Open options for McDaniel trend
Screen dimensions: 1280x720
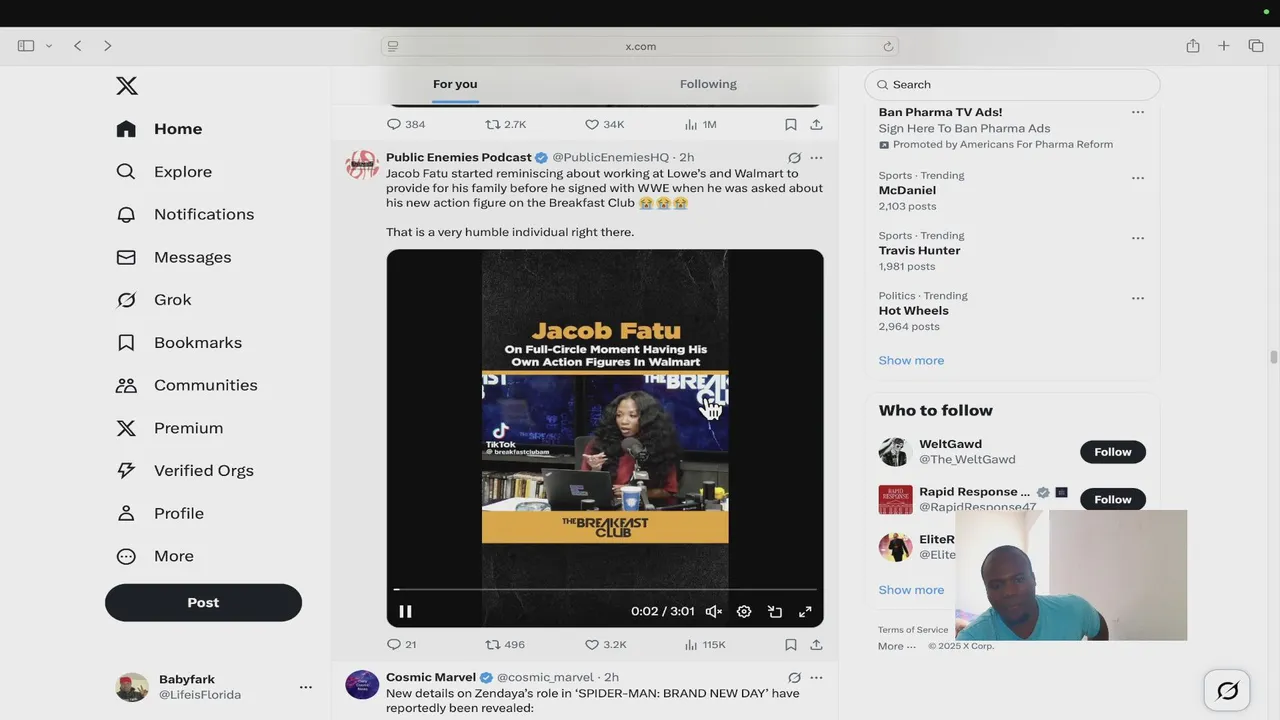pyautogui.click(x=1137, y=178)
